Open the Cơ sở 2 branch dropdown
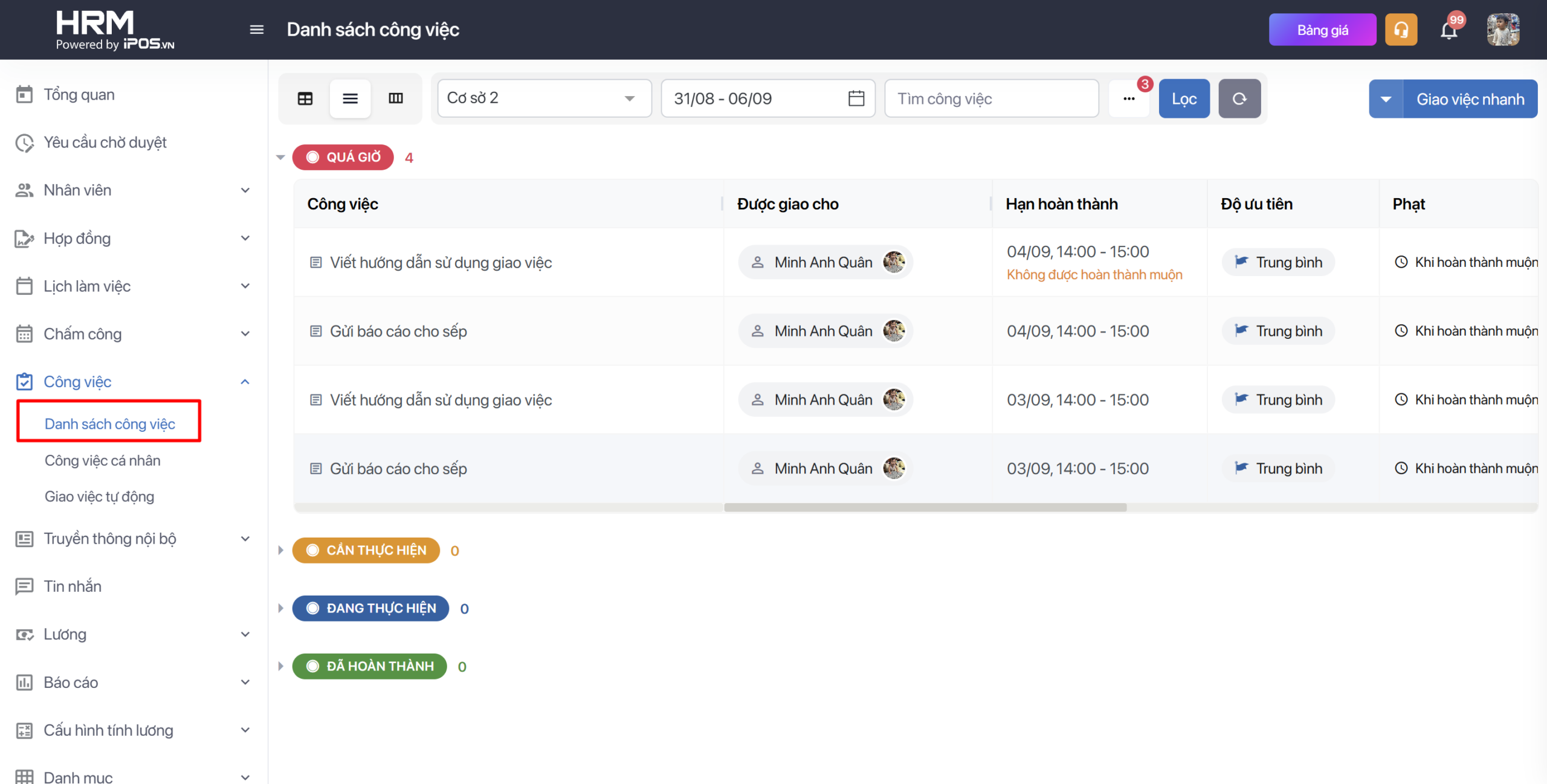 (x=544, y=98)
